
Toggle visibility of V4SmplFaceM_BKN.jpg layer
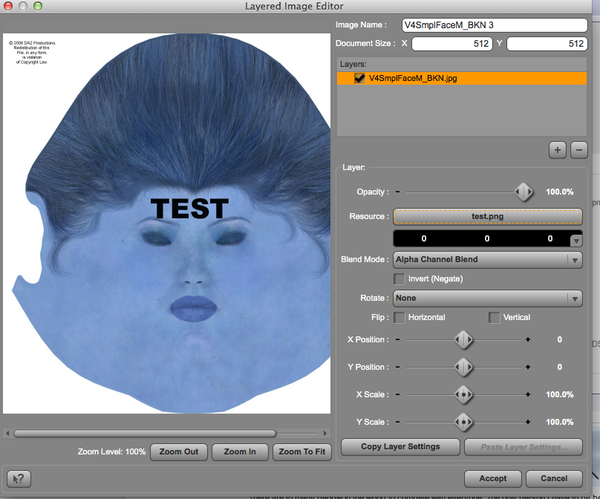pyautogui.click(x=359, y=78)
